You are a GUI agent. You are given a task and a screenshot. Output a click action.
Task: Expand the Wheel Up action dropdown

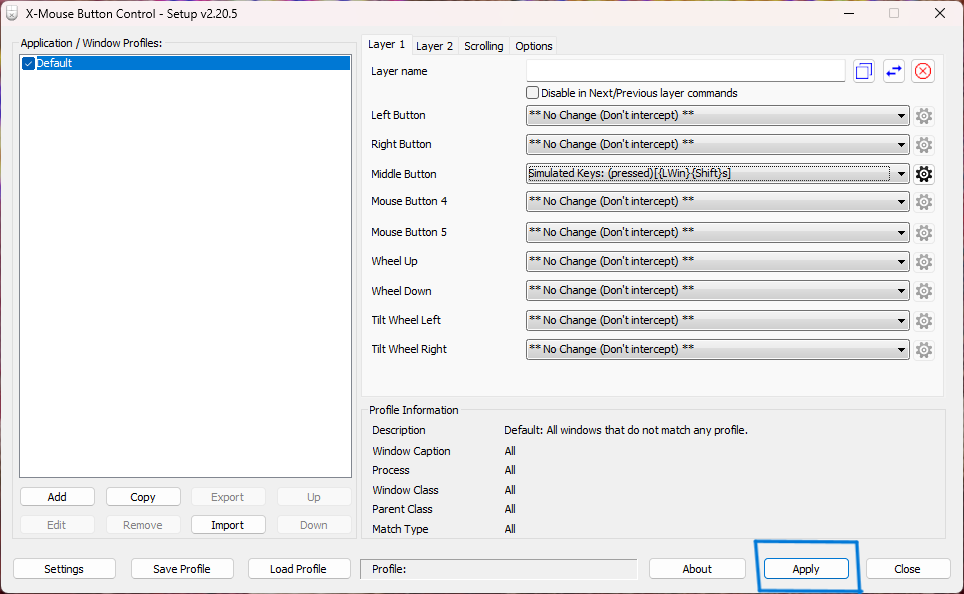pyautogui.click(x=717, y=261)
